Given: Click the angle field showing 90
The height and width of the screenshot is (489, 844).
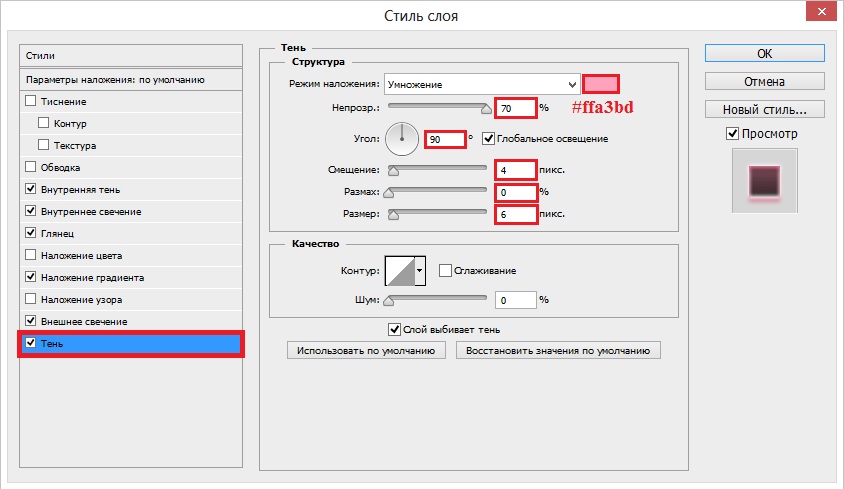Looking at the screenshot, I should pyautogui.click(x=445, y=139).
